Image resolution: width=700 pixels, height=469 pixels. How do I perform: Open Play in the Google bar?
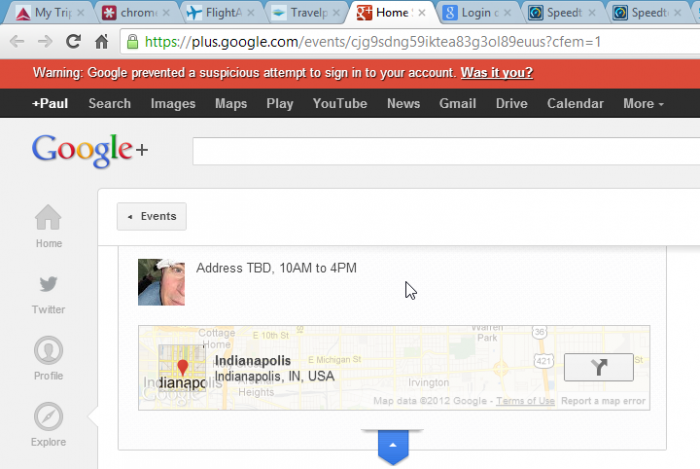[x=279, y=104]
